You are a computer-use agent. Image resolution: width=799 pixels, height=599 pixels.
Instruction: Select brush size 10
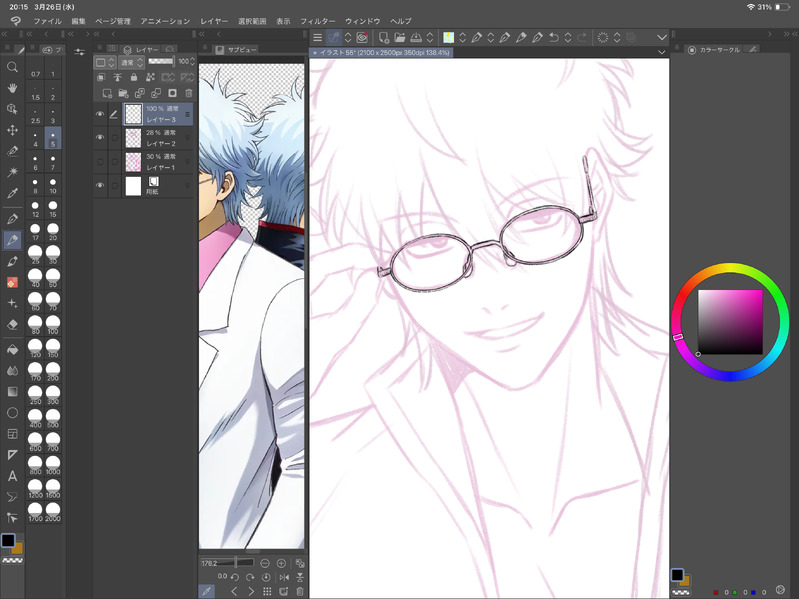point(53,185)
